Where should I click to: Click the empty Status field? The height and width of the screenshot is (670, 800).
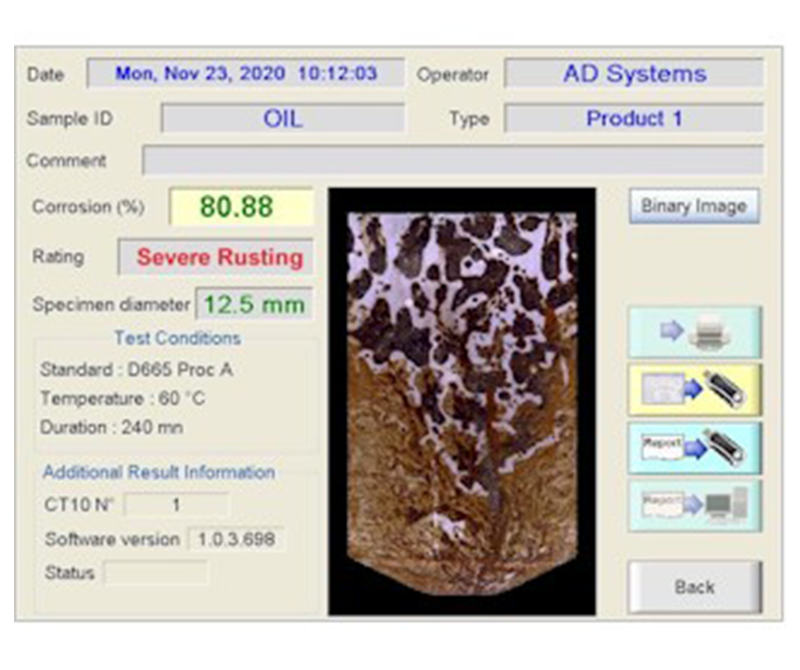tap(156, 573)
